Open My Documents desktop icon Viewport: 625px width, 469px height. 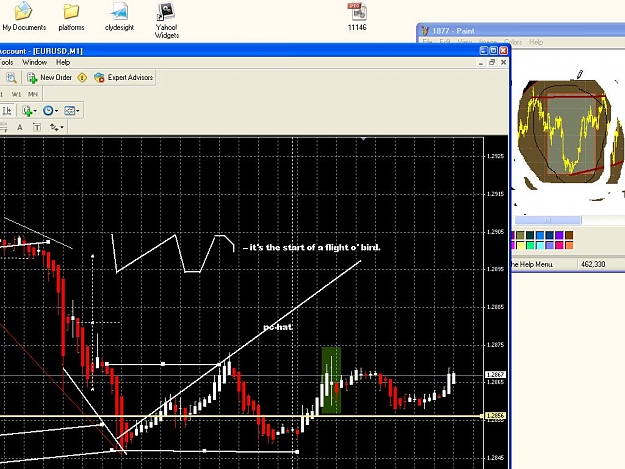(24, 17)
